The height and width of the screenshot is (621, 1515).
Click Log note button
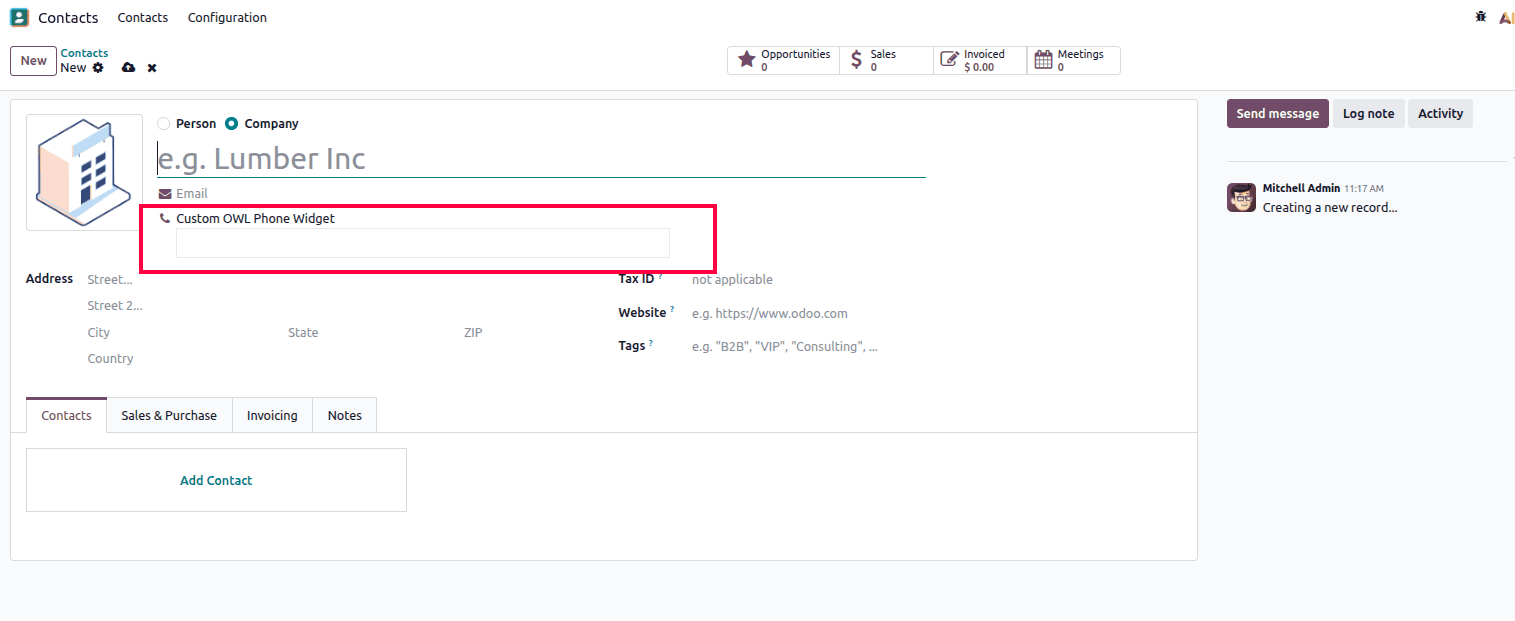click(1368, 113)
